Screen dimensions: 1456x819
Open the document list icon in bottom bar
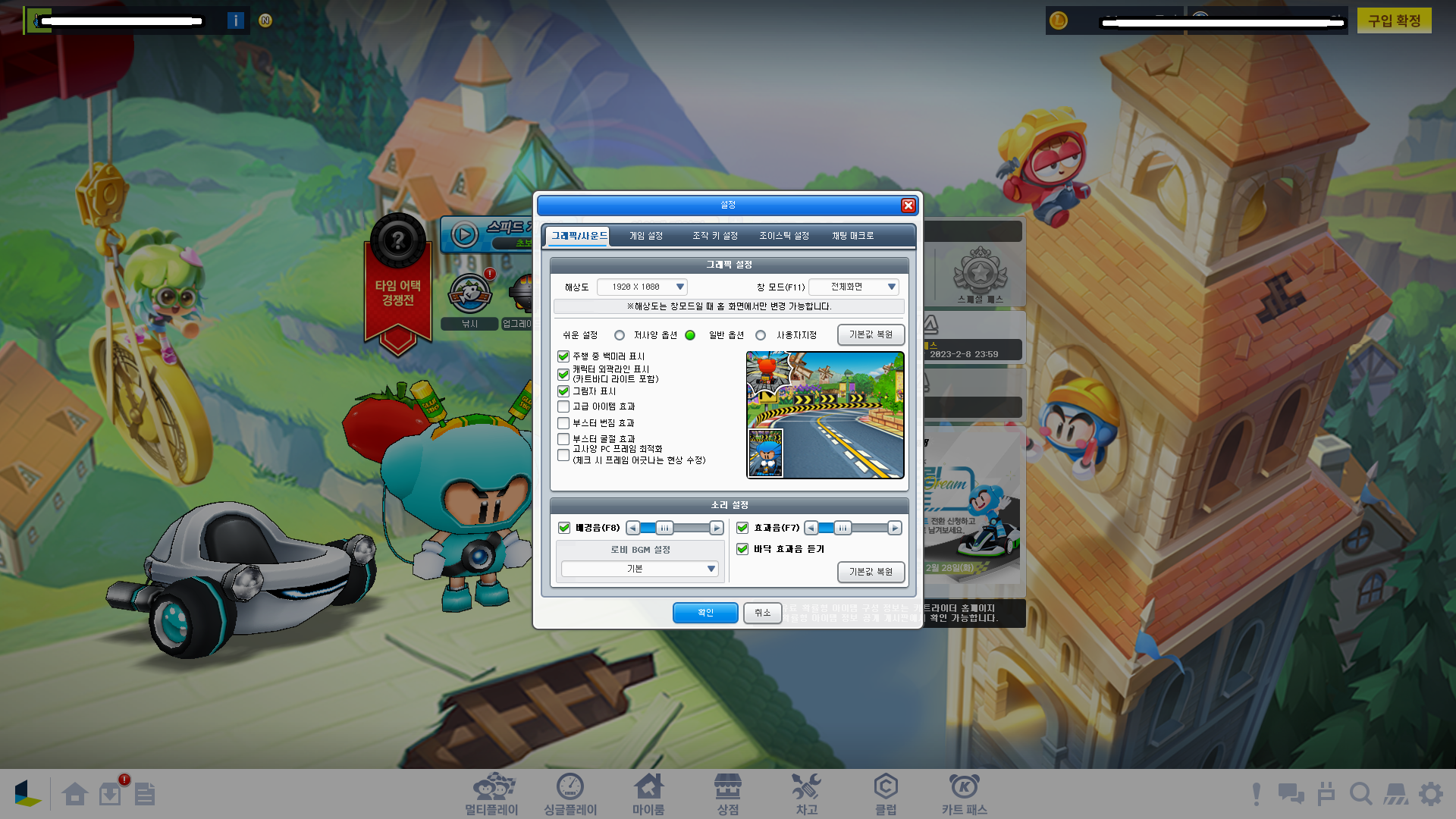click(x=145, y=794)
